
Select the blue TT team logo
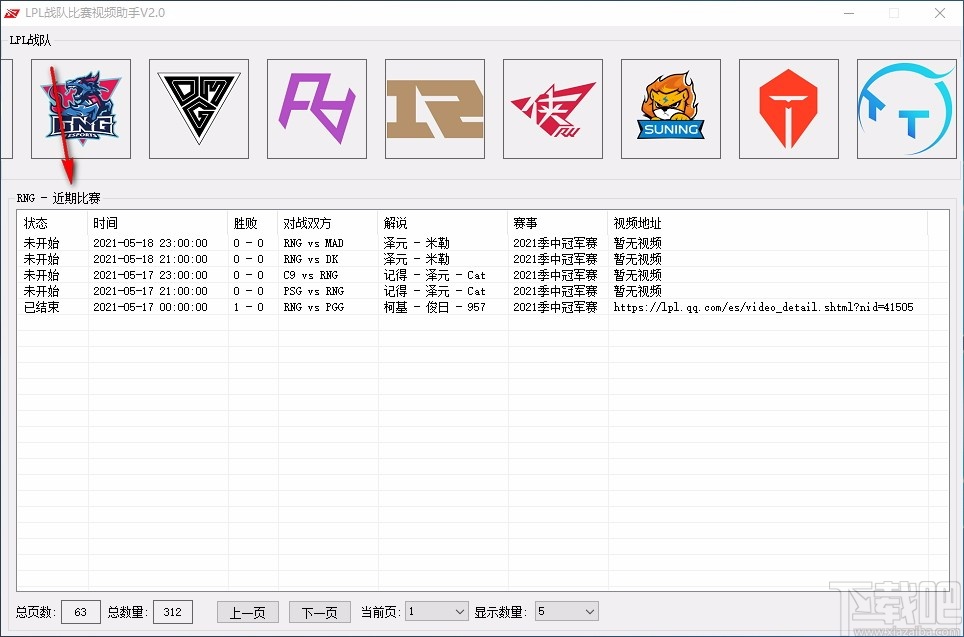905,108
